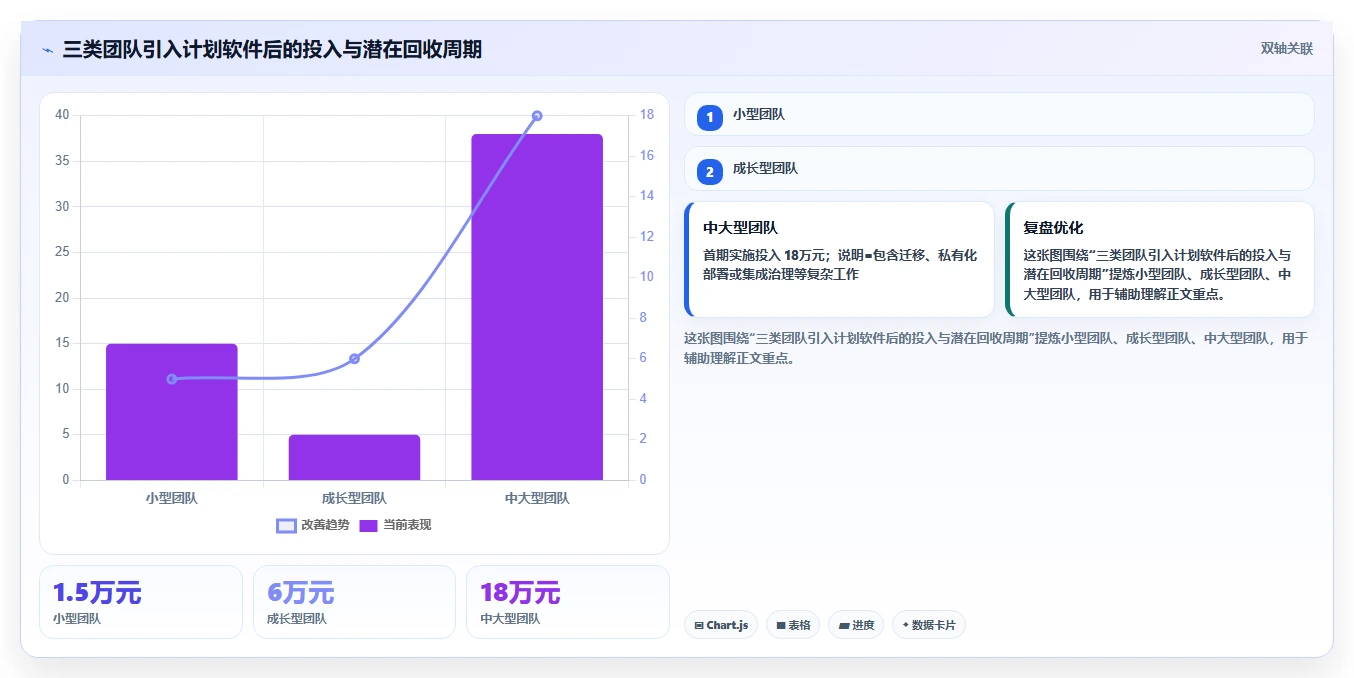Expand the 成长型团队 numbered item
Viewport: 1354px width, 678px height.
pos(999,169)
